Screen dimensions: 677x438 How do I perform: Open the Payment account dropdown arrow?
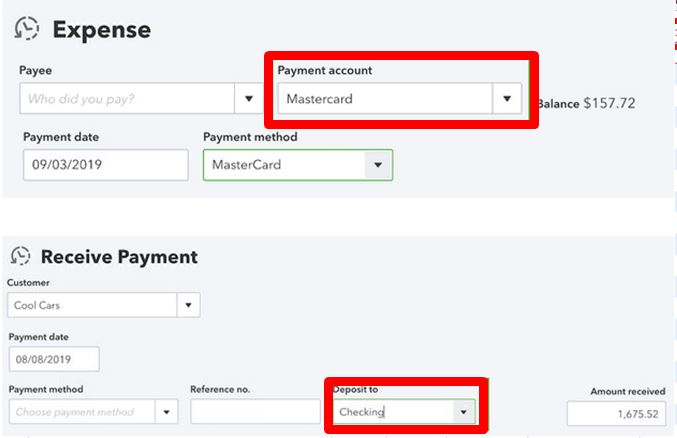tap(507, 98)
